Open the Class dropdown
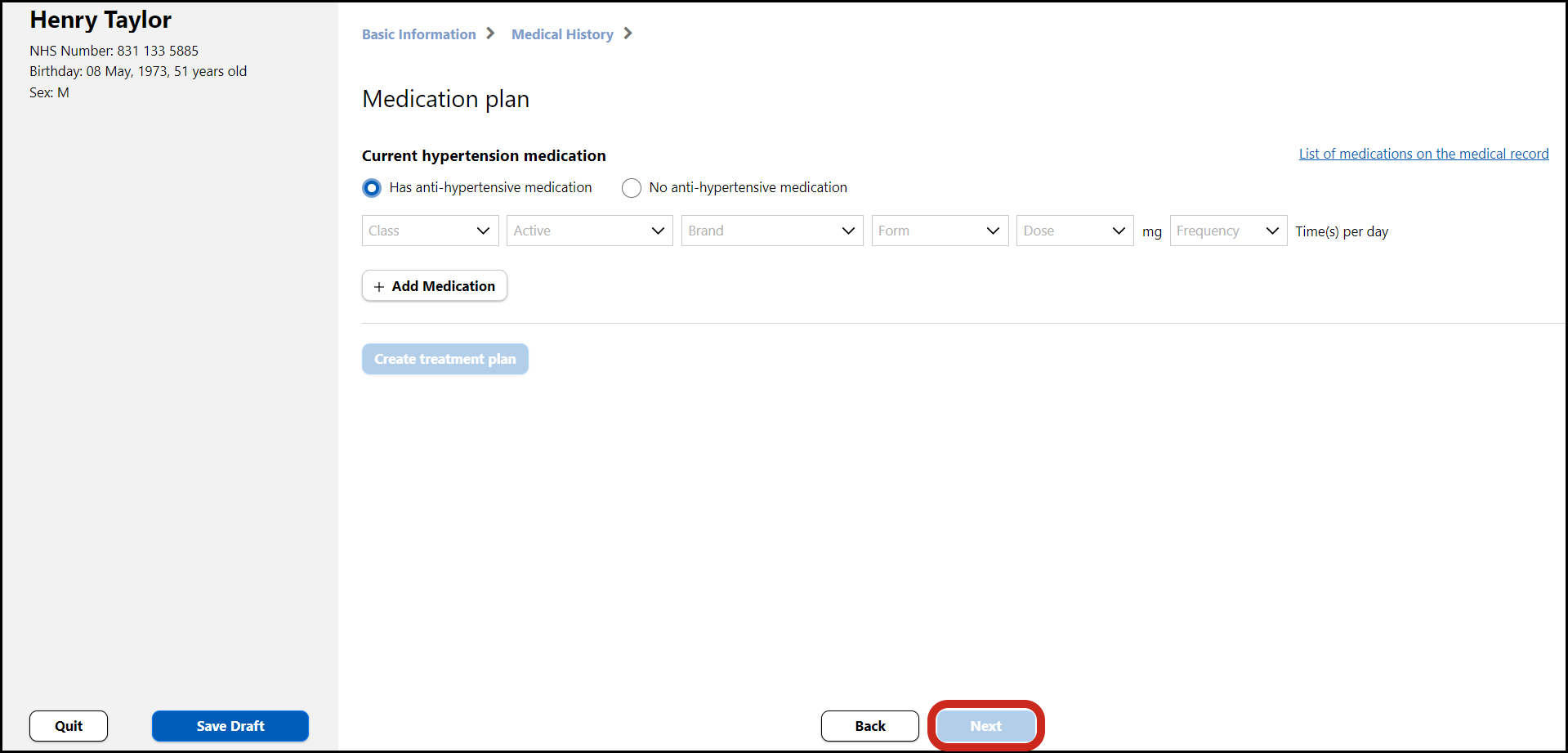 pos(430,231)
